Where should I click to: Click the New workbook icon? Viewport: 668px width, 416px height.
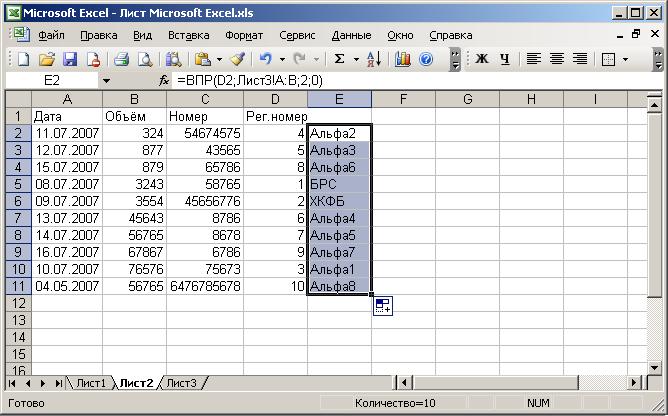pos(24,59)
